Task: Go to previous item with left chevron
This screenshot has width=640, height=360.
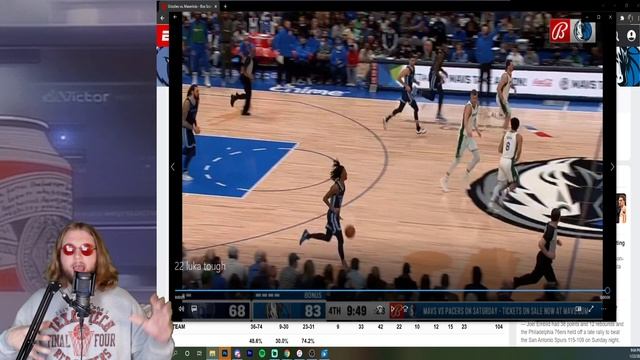Action: click(173, 167)
